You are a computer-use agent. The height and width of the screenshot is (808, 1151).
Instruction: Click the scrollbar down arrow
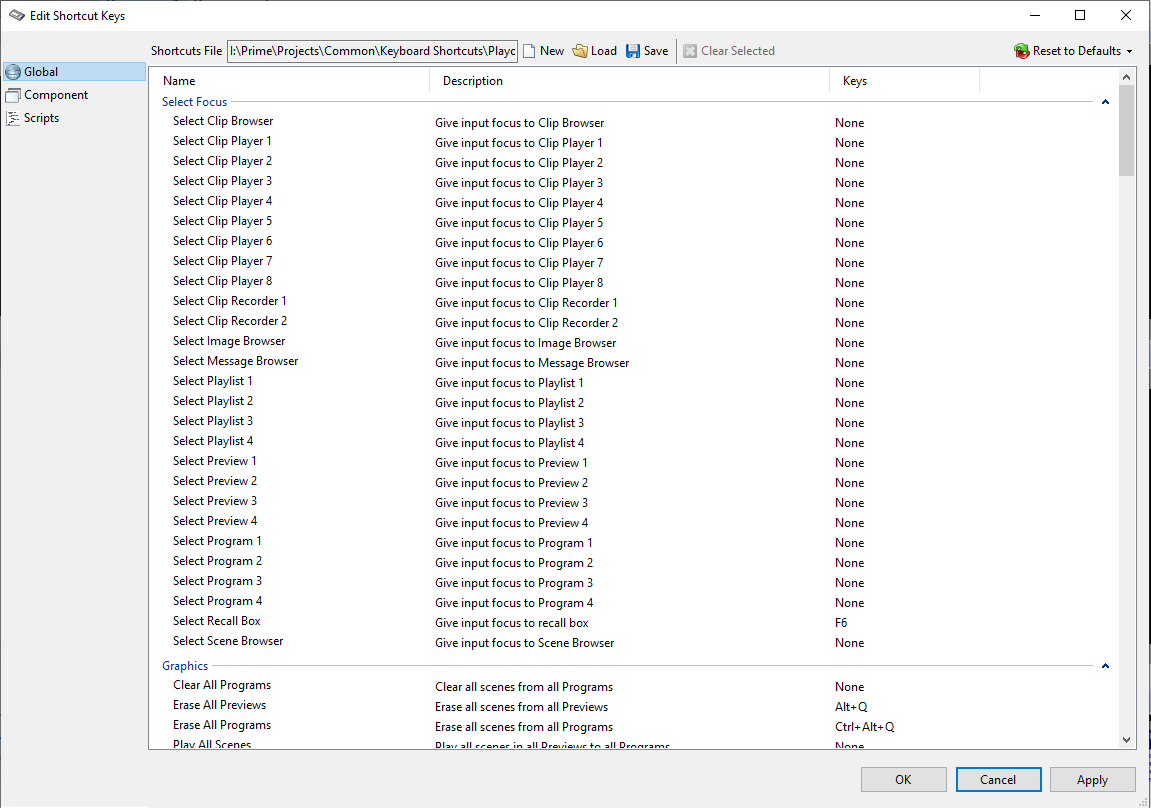point(1127,740)
